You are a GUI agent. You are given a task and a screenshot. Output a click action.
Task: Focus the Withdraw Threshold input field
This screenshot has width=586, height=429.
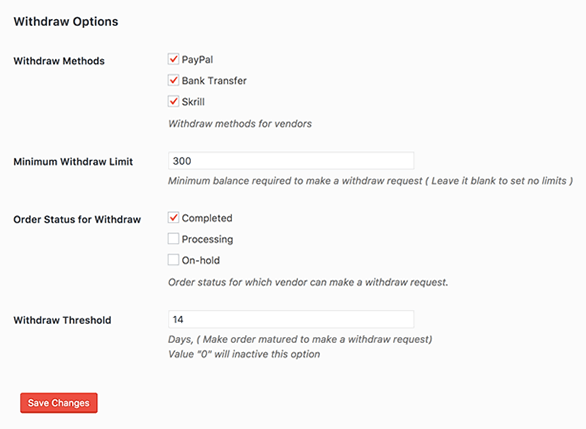click(291, 320)
